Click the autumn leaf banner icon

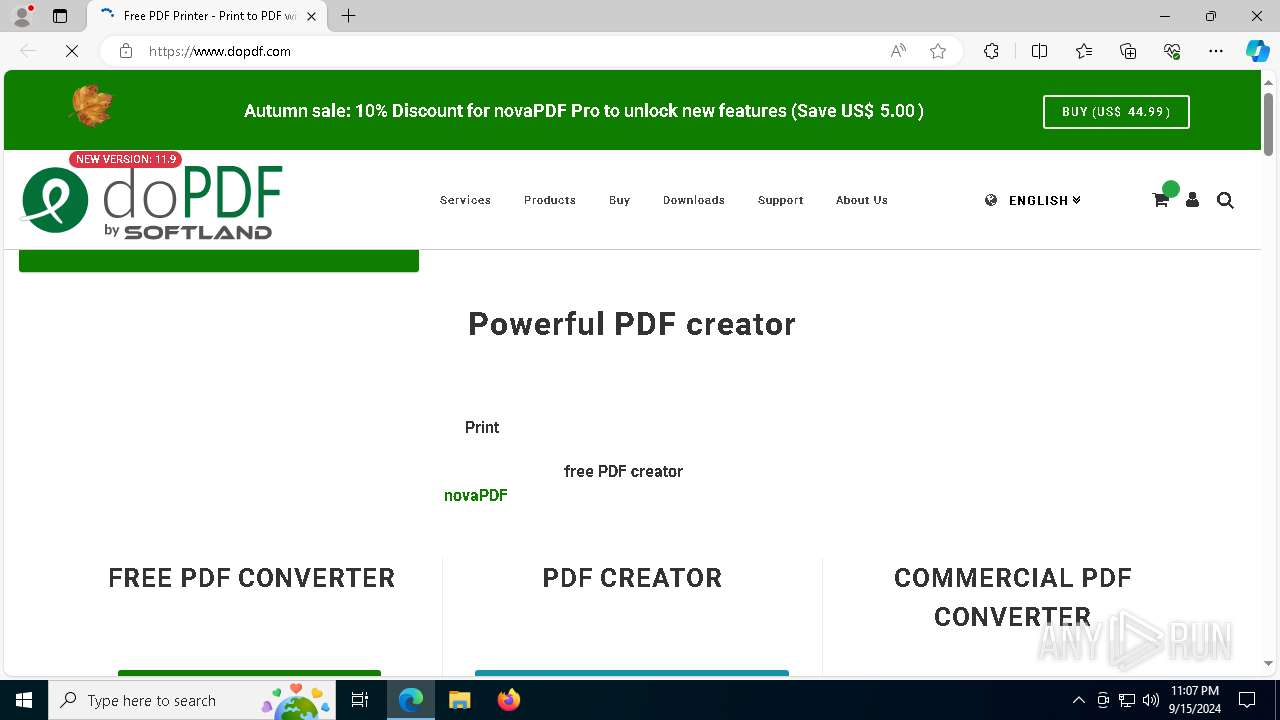pos(91,106)
